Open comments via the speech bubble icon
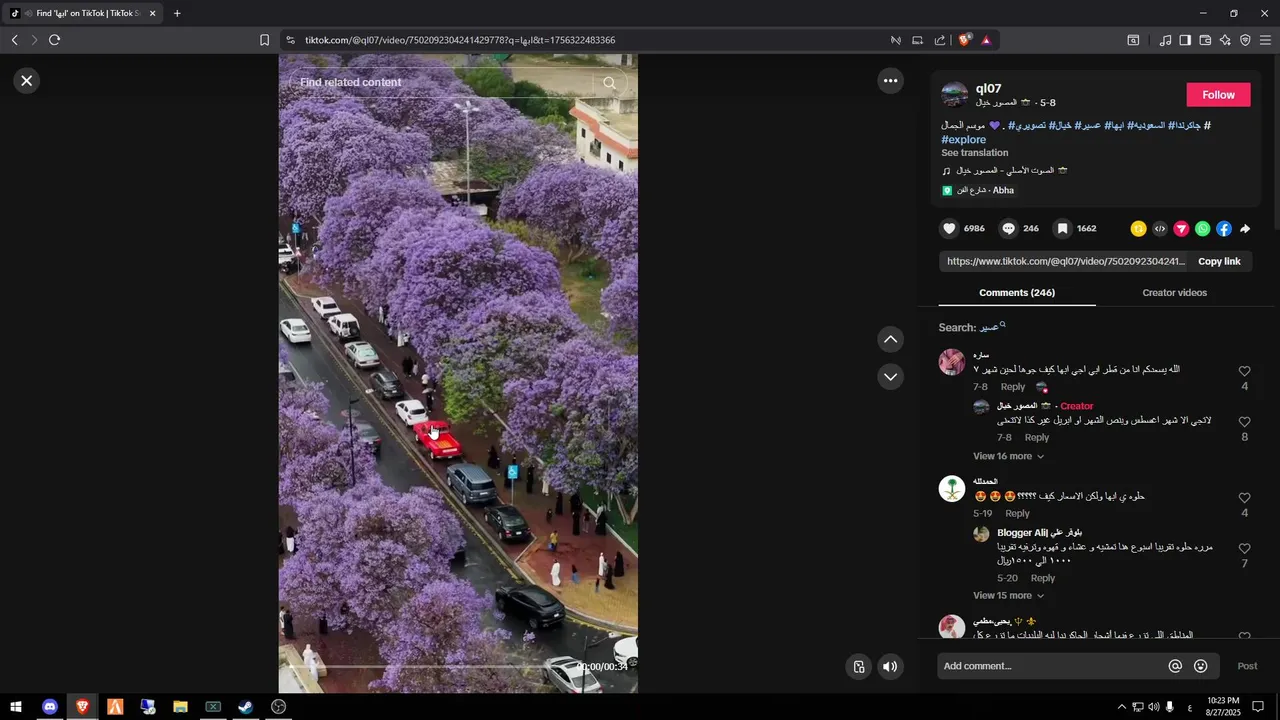Screen dimensions: 1280x720 coord(1008,229)
